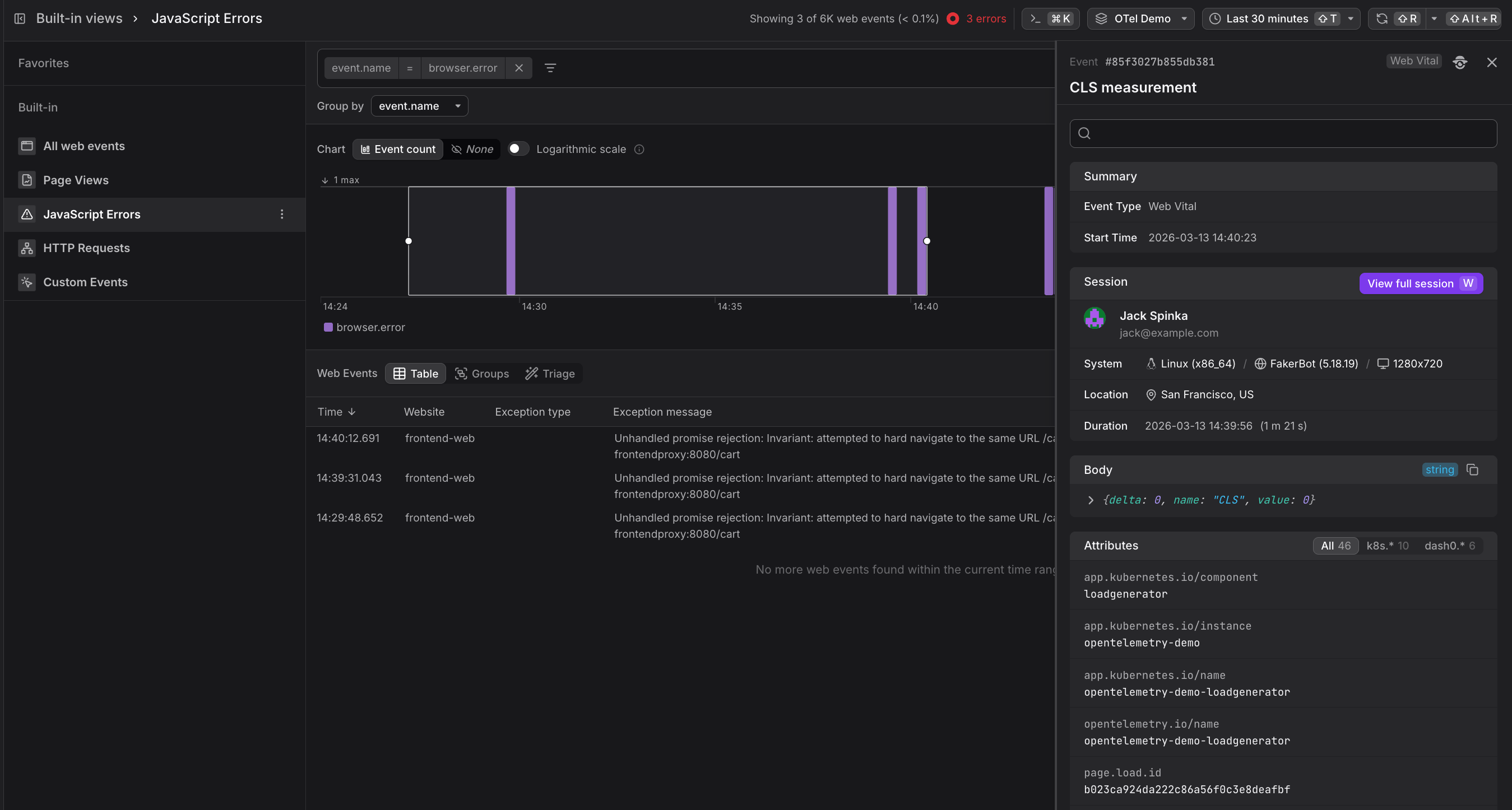The height and width of the screenshot is (810, 1512).
Task: Click the chart selection right handle
Action: 926,241
